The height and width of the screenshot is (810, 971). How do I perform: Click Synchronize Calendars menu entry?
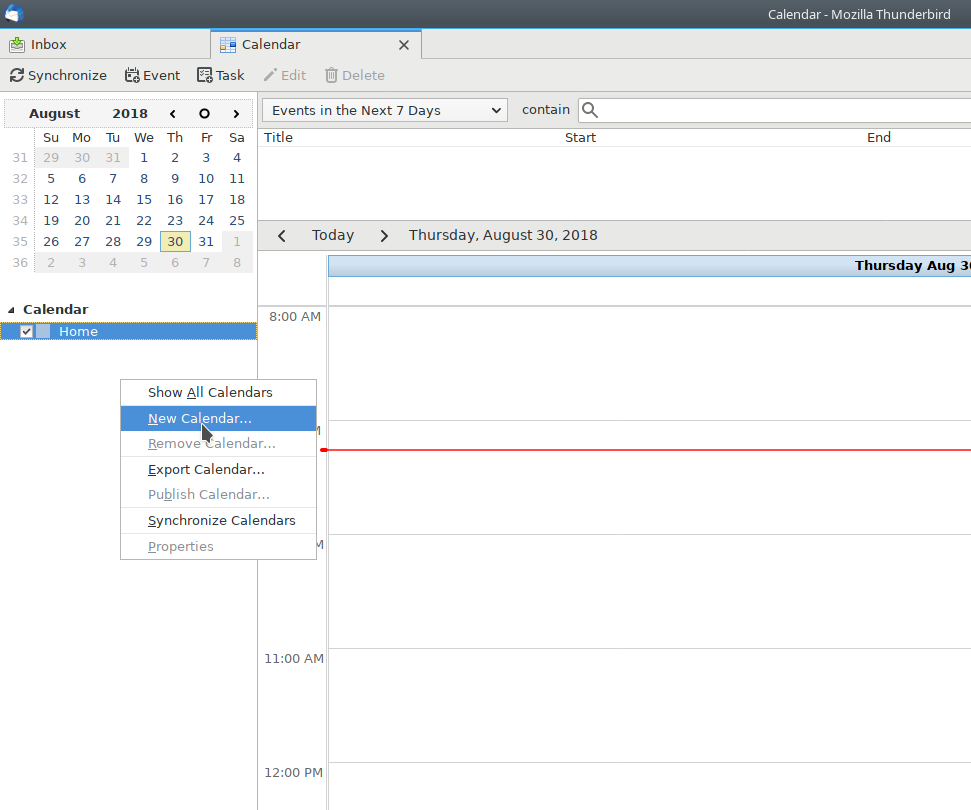221,521
